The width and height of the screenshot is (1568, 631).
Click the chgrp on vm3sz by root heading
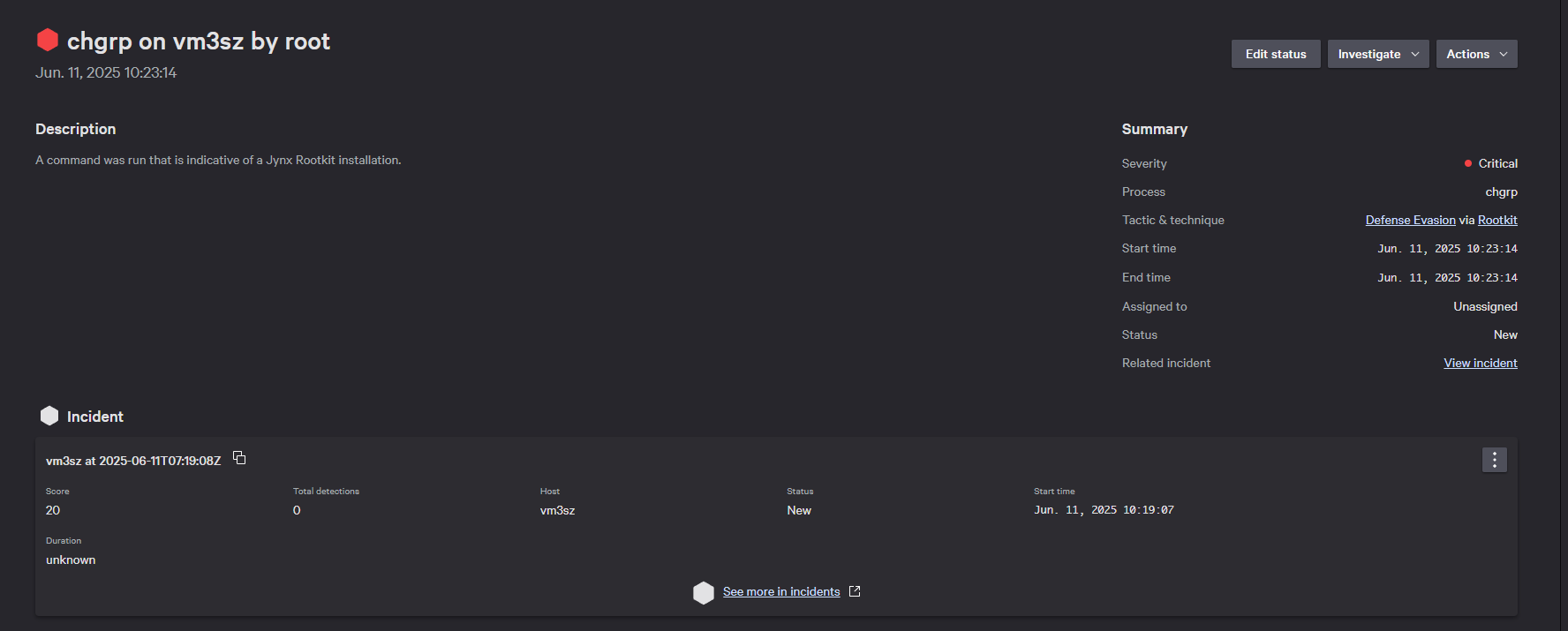point(199,41)
